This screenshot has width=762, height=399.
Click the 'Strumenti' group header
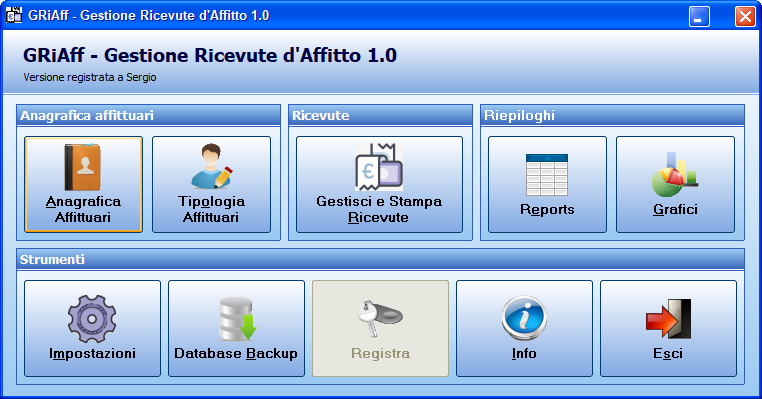(x=381, y=259)
